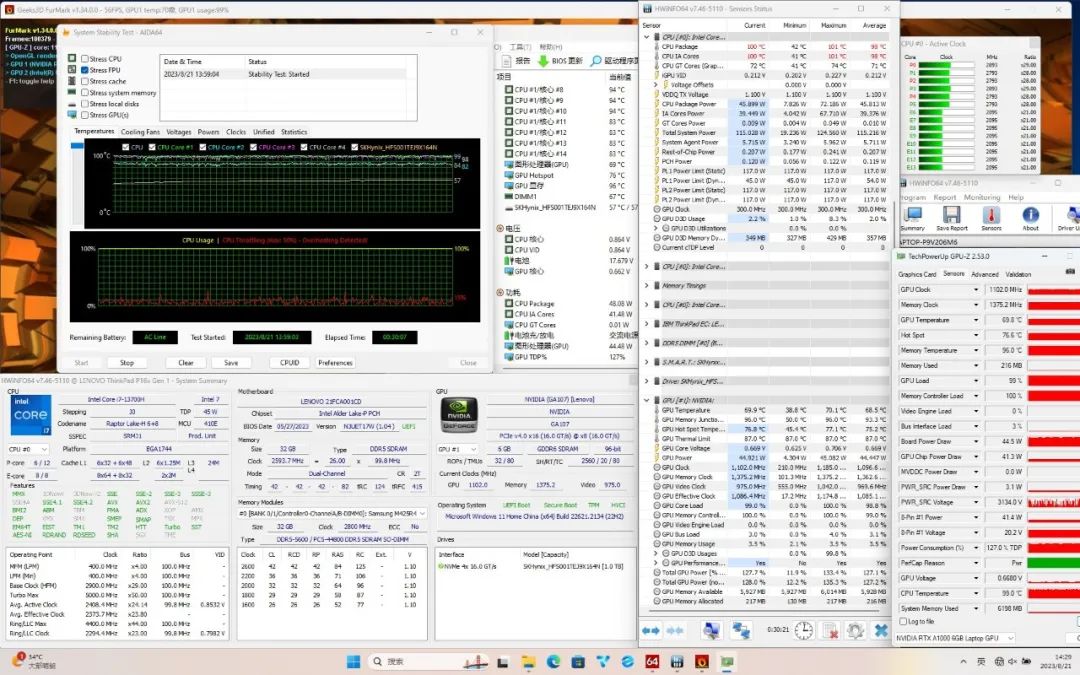Switch to the Statistics tab in AIDA64

point(294,132)
